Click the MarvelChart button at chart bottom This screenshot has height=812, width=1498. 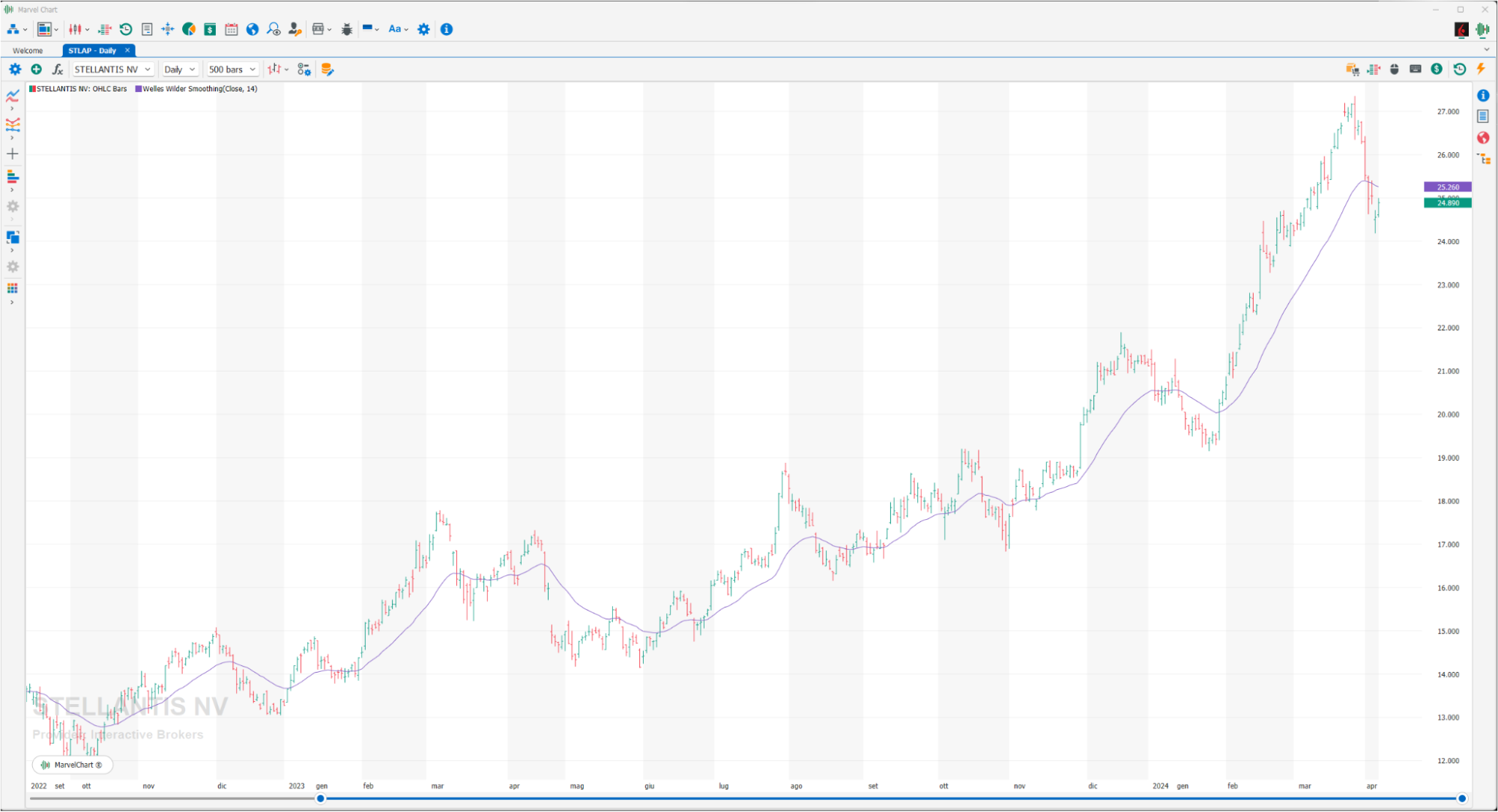coord(72,765)
